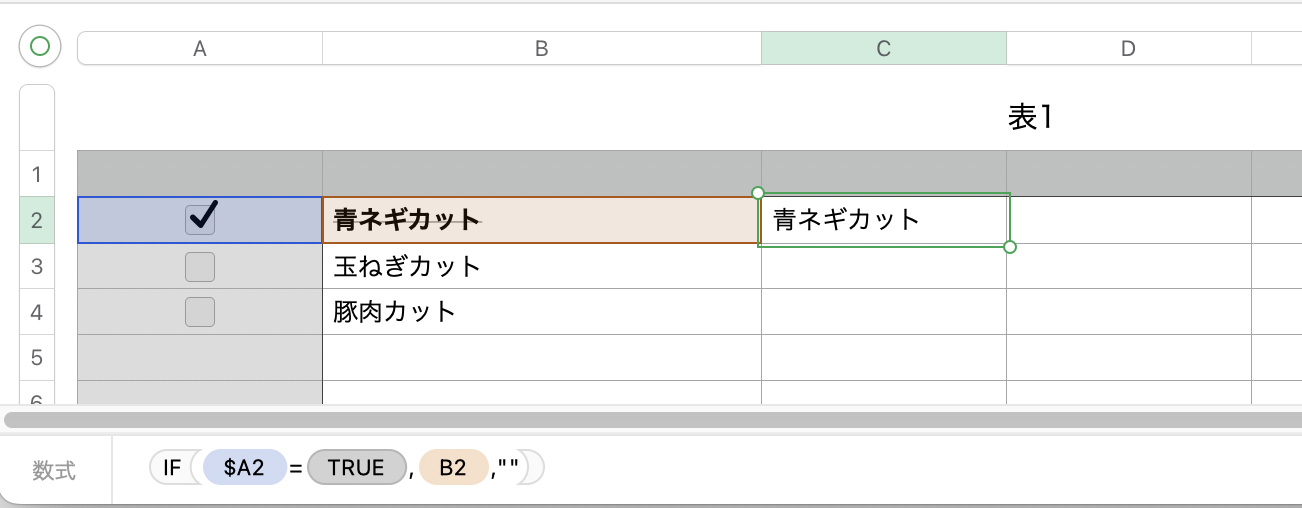The height and width of the screenshot is (508, 1302).
Task: Select column D header
Action: coord(1128,48)
